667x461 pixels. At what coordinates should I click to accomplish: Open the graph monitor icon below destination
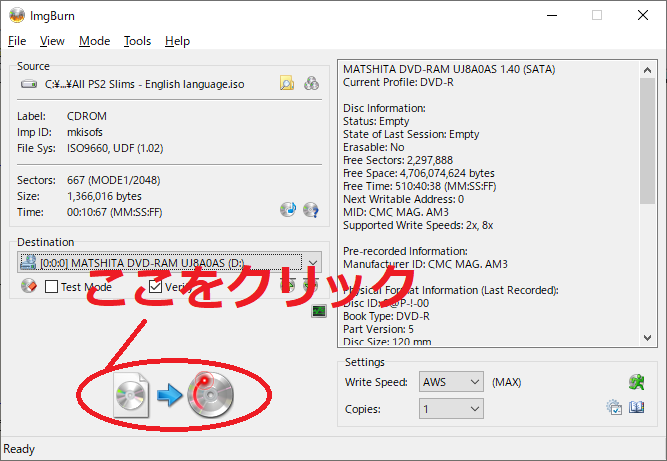[x=319, y=311]
